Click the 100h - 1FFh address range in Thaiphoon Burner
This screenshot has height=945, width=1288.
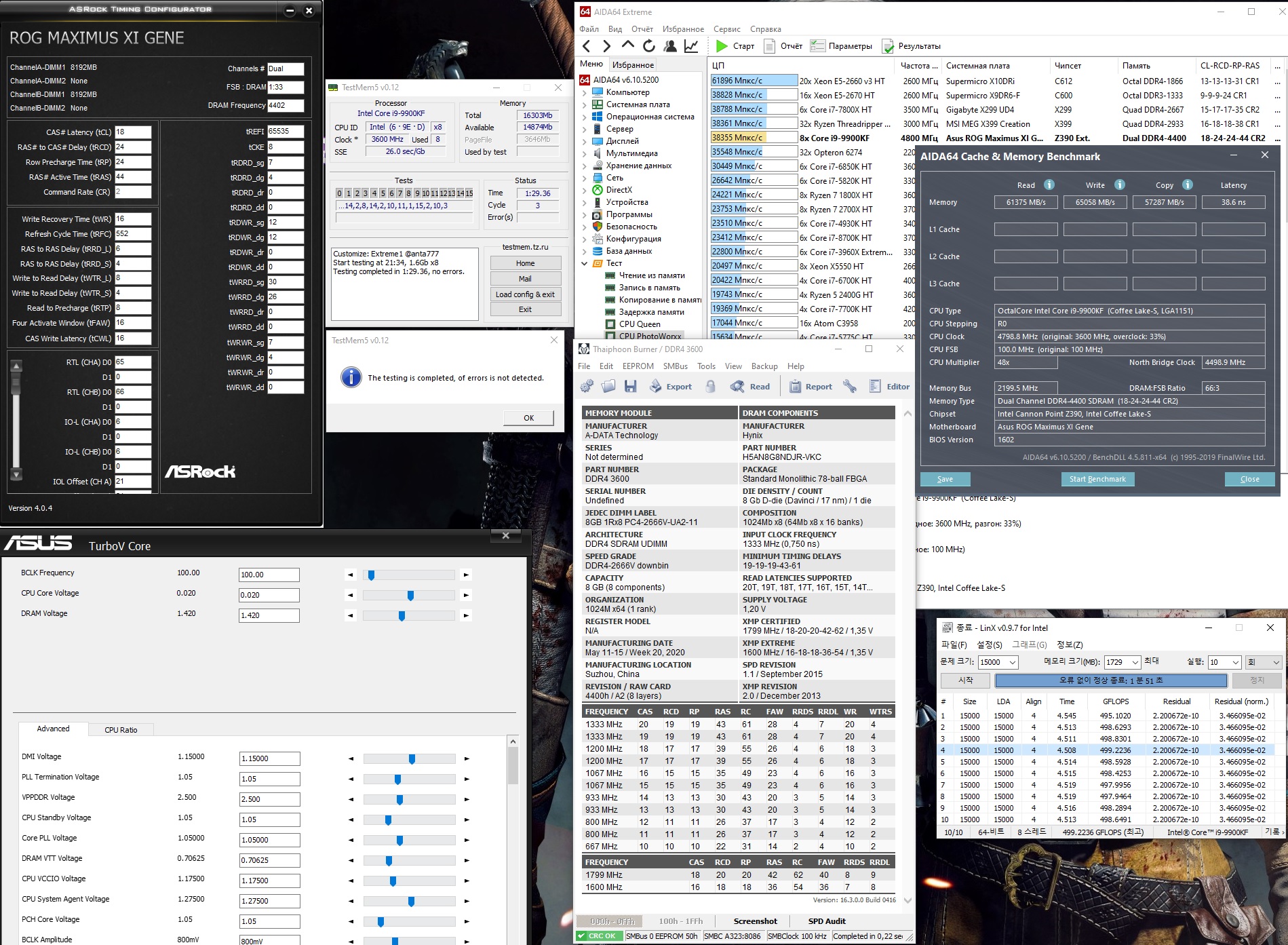[x=681, y=921]
